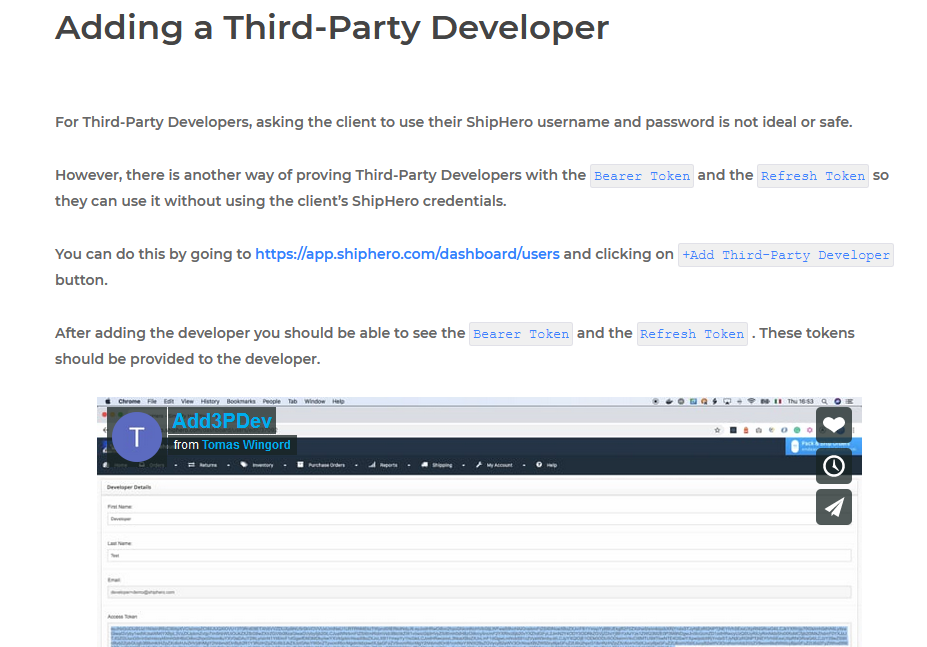
Task: Like the Add3PDev video with heart icon
Action: (x=834, y=425)
